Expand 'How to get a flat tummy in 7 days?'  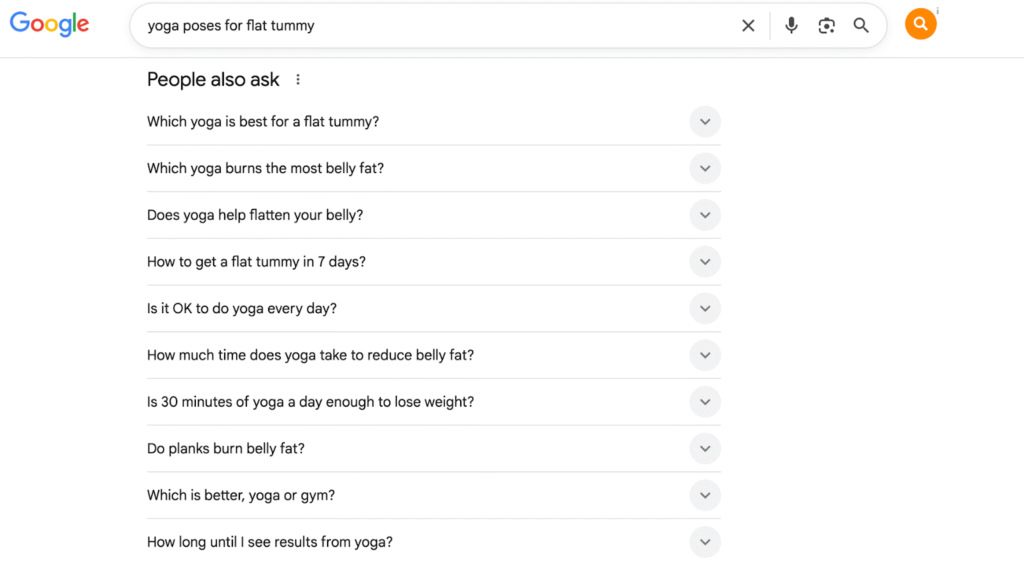pyautogui.click(x=434, y=262)
